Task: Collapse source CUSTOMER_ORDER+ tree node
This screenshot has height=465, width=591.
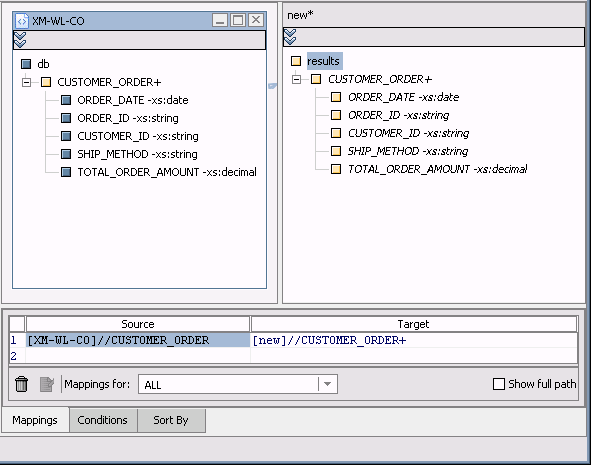Action: click(x=26, y=82)
